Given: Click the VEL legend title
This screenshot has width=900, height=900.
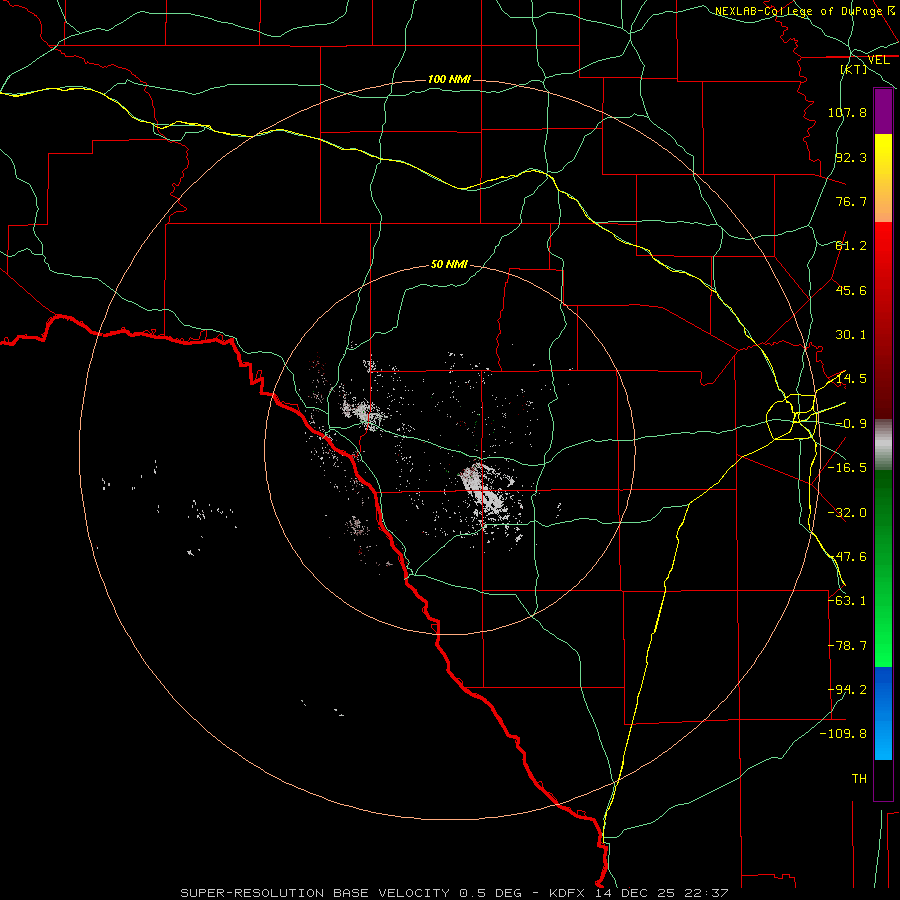Looking at the screenshot, I should [x=878, y=60].
